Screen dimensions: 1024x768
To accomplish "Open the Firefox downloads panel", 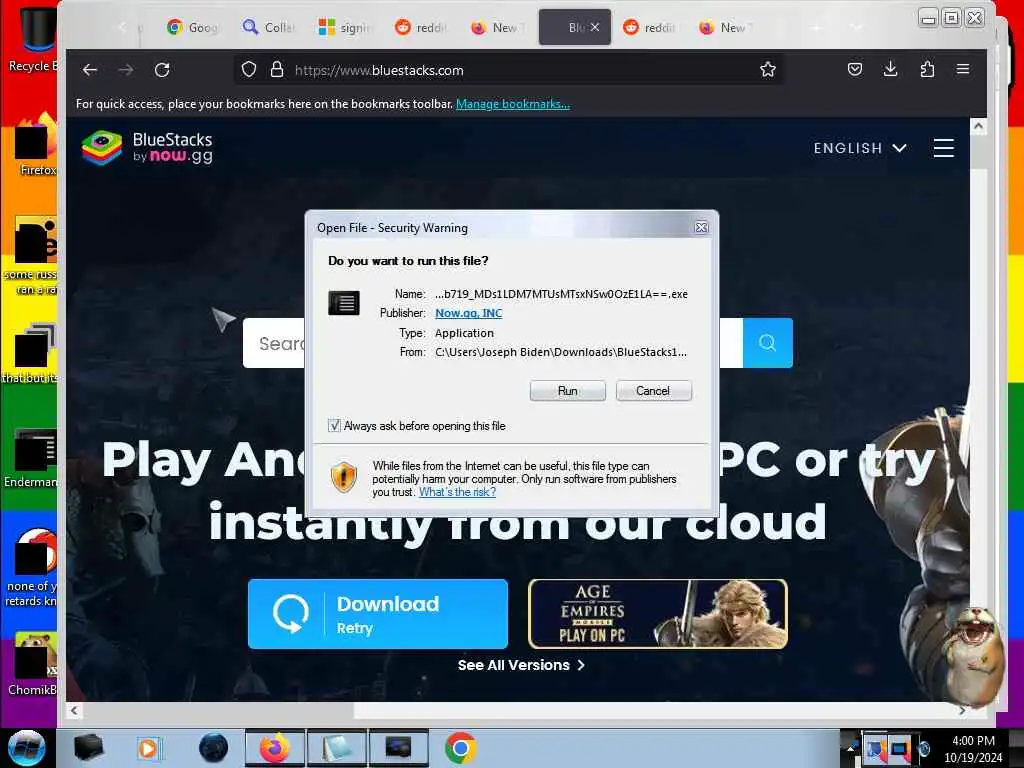I will coord(890,69).
